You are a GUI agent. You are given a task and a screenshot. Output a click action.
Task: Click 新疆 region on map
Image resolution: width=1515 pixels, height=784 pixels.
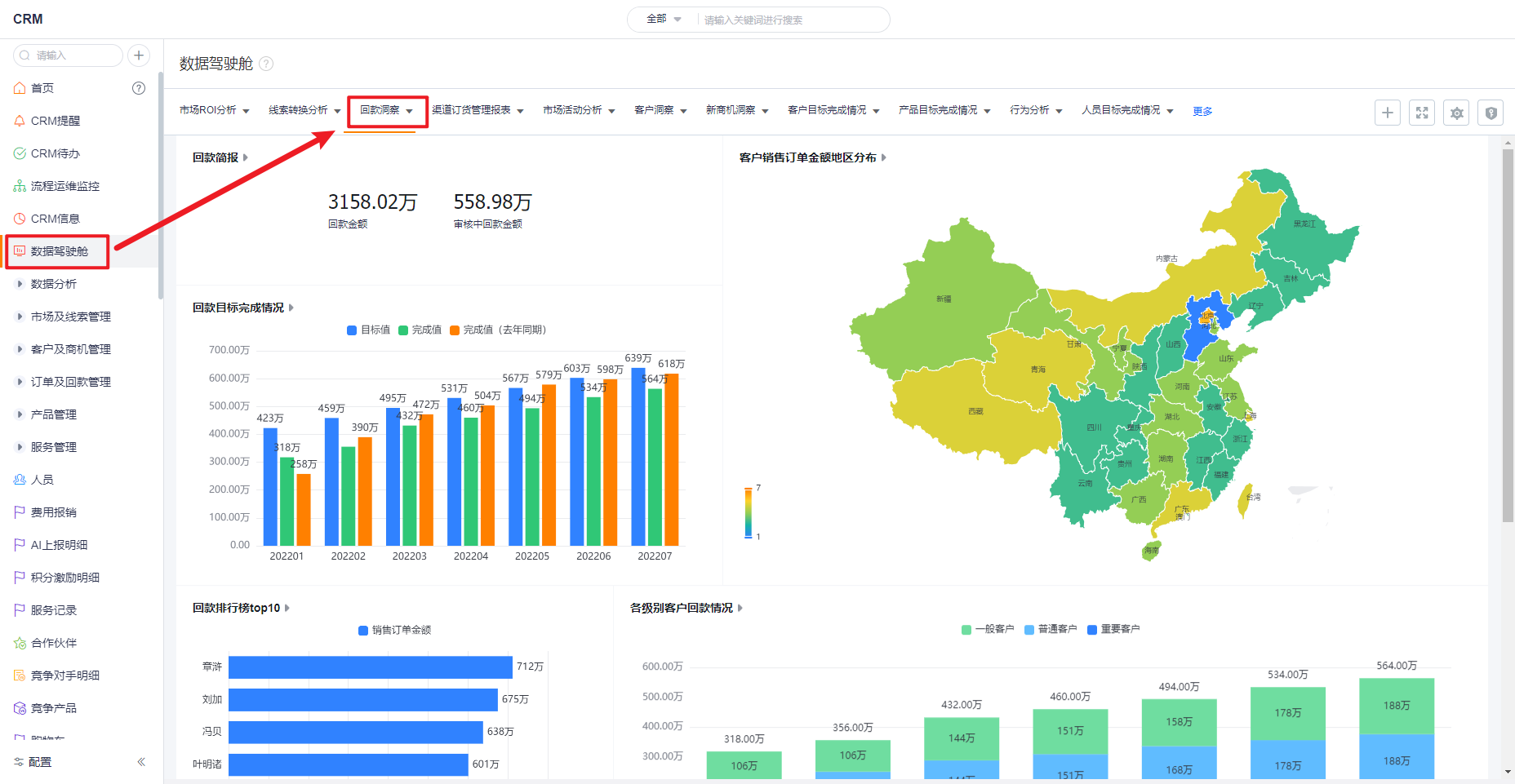[x=944, y=299]
